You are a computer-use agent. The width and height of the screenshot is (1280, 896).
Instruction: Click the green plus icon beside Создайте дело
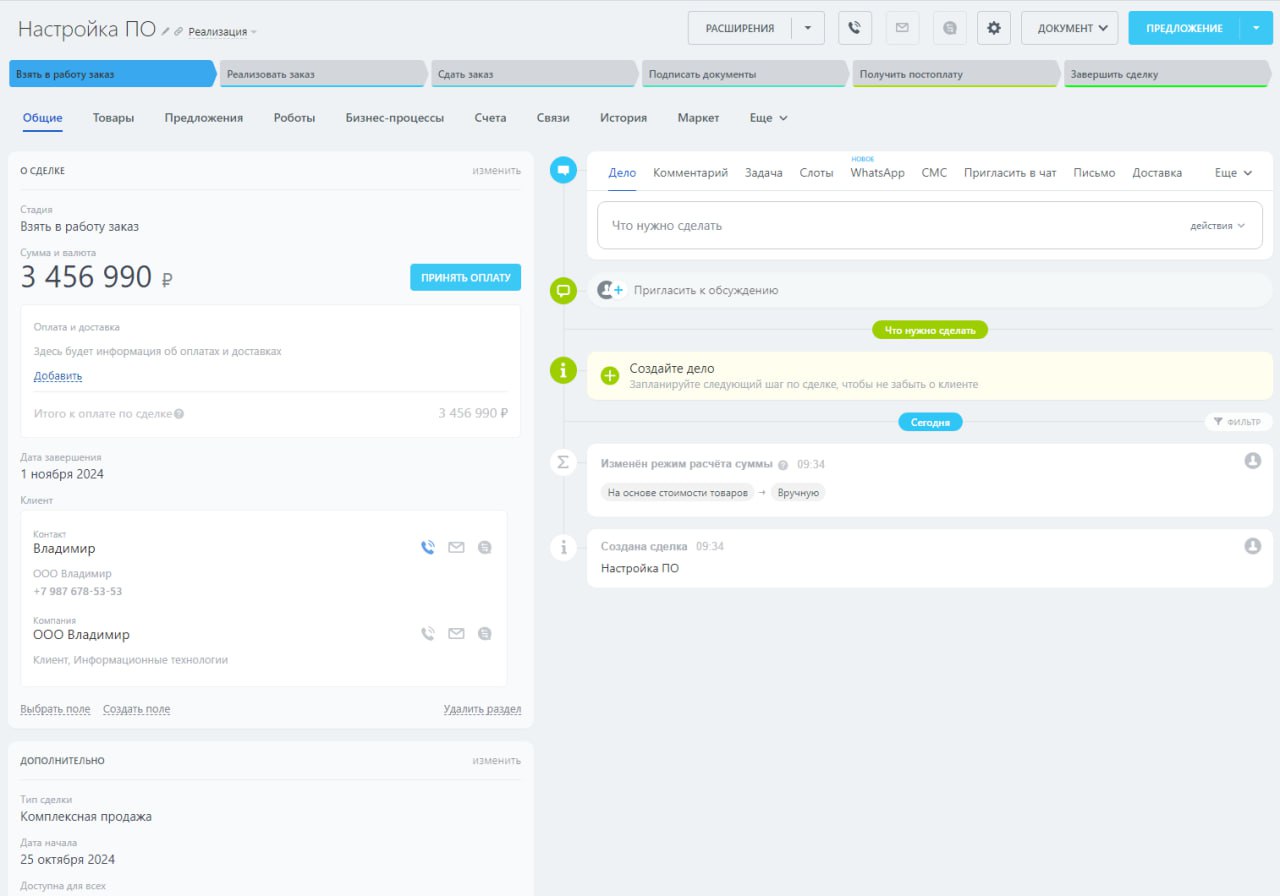point(610,375)
